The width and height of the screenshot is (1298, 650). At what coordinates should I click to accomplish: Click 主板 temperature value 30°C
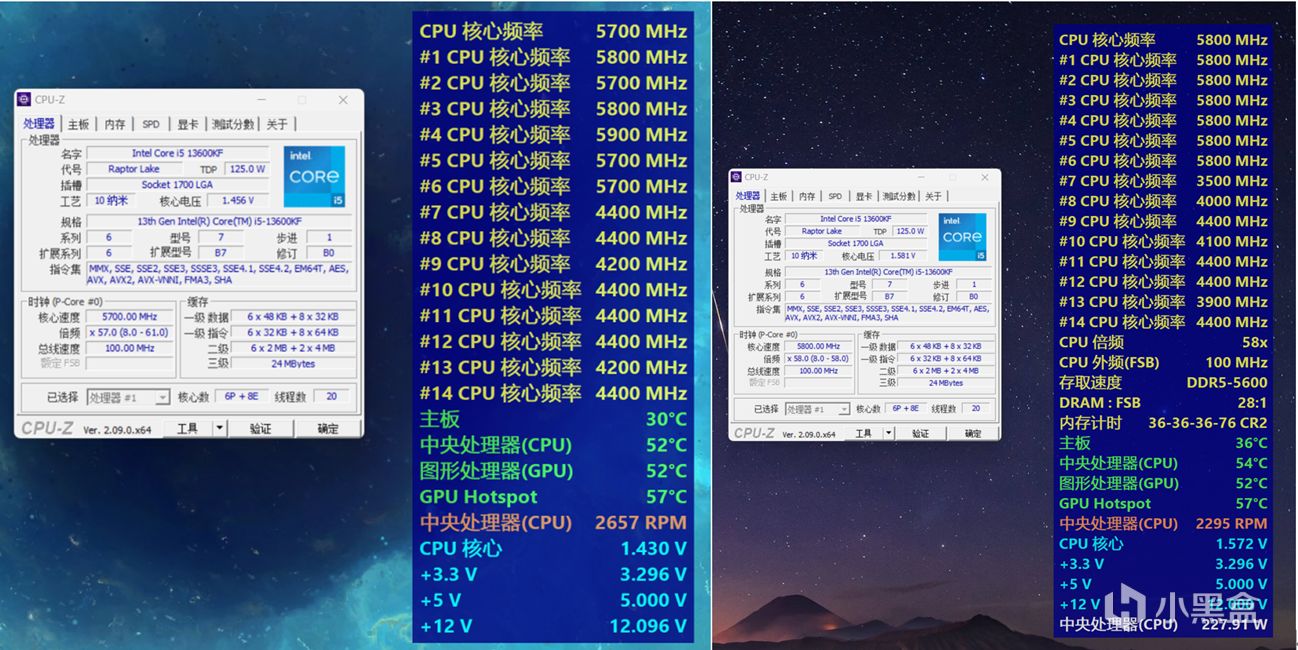click(x=666, y=419)
